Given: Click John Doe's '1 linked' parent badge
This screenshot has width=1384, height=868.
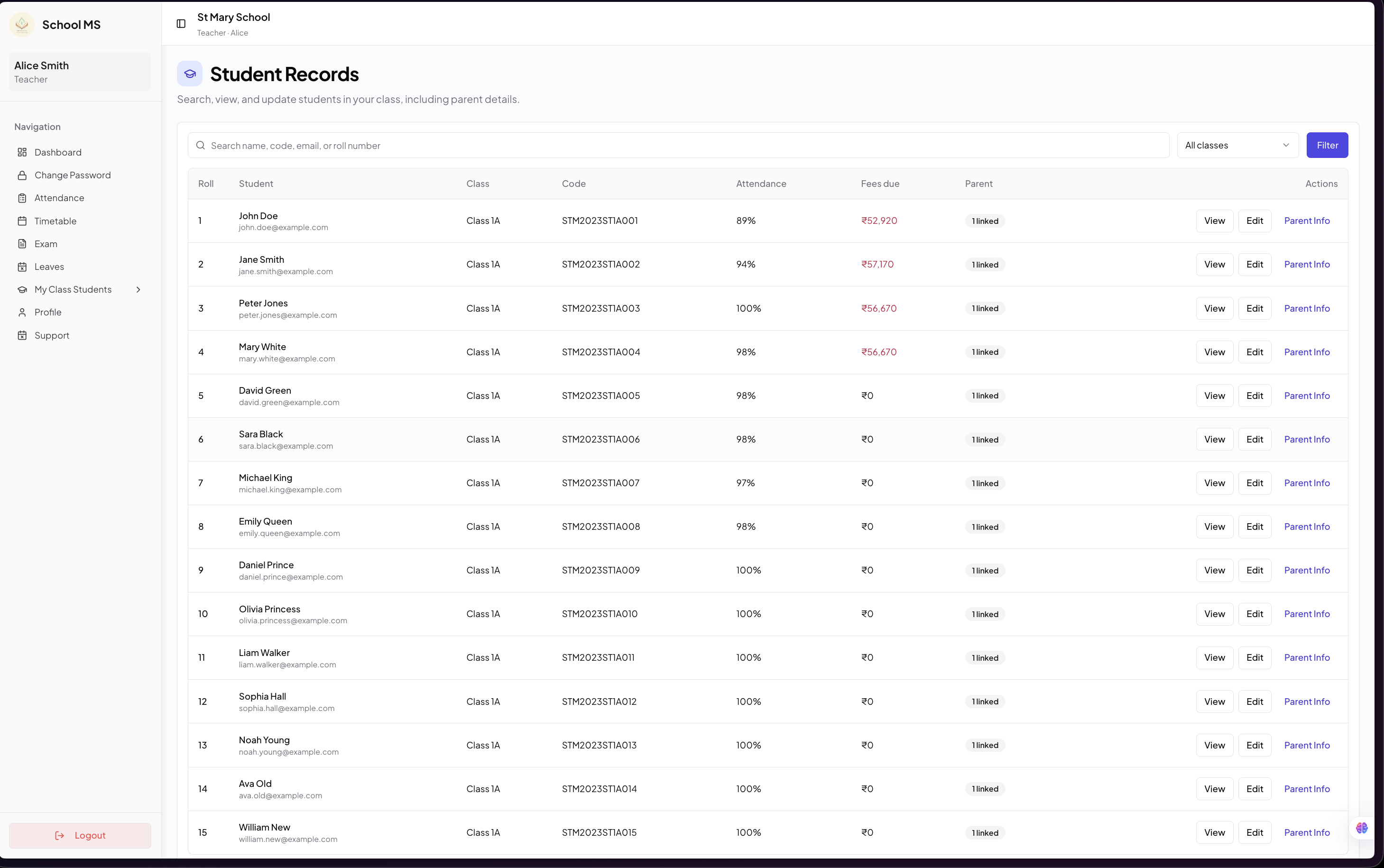Looking at the screenshot, I should coord(985,221).
